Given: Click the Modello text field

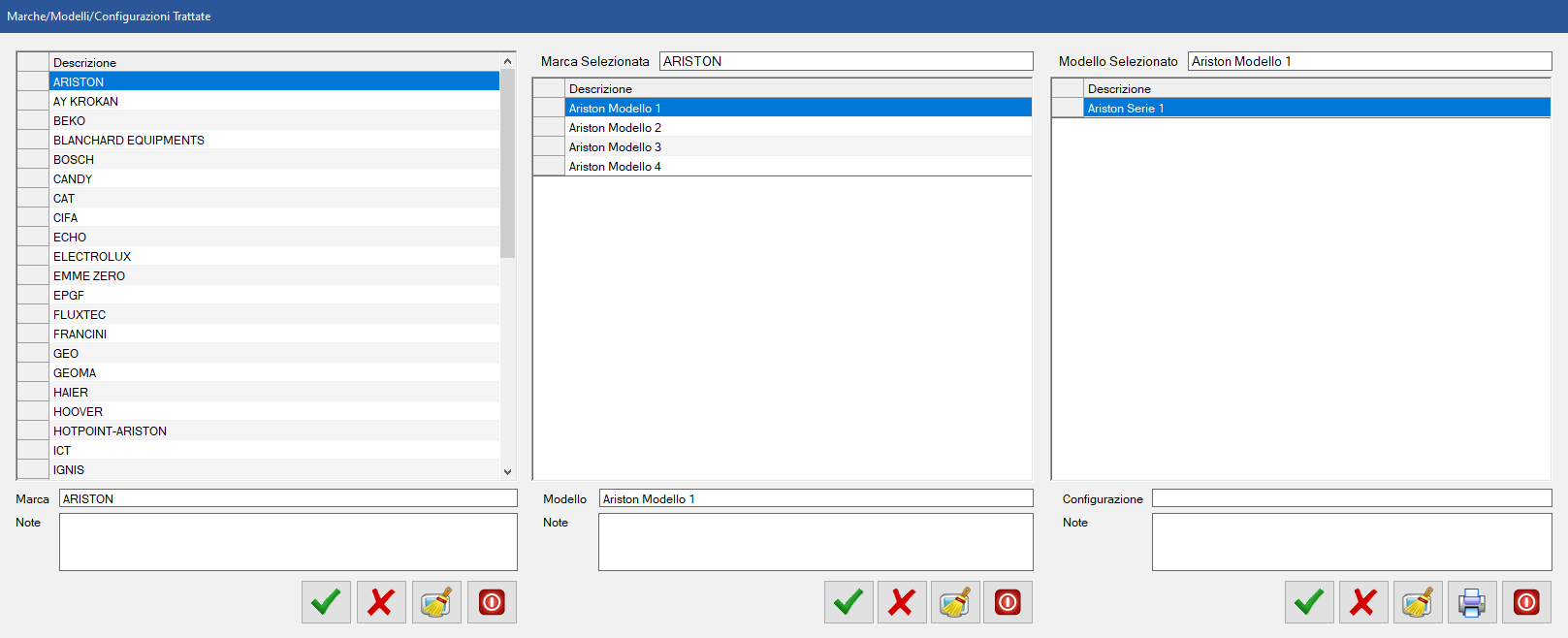Looking at the screenshot, I should click(x=815, y=498).
